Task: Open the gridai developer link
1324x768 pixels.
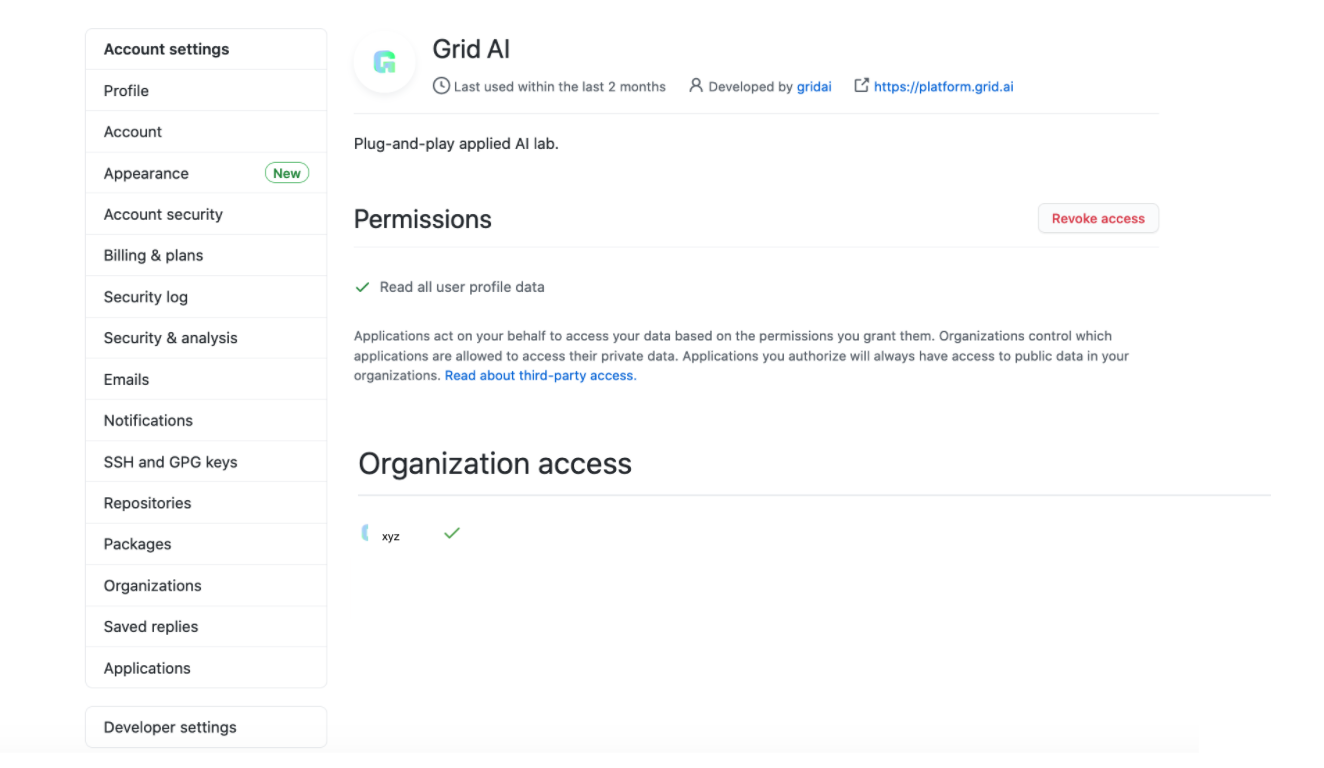Action: click(x=814, y=87)
